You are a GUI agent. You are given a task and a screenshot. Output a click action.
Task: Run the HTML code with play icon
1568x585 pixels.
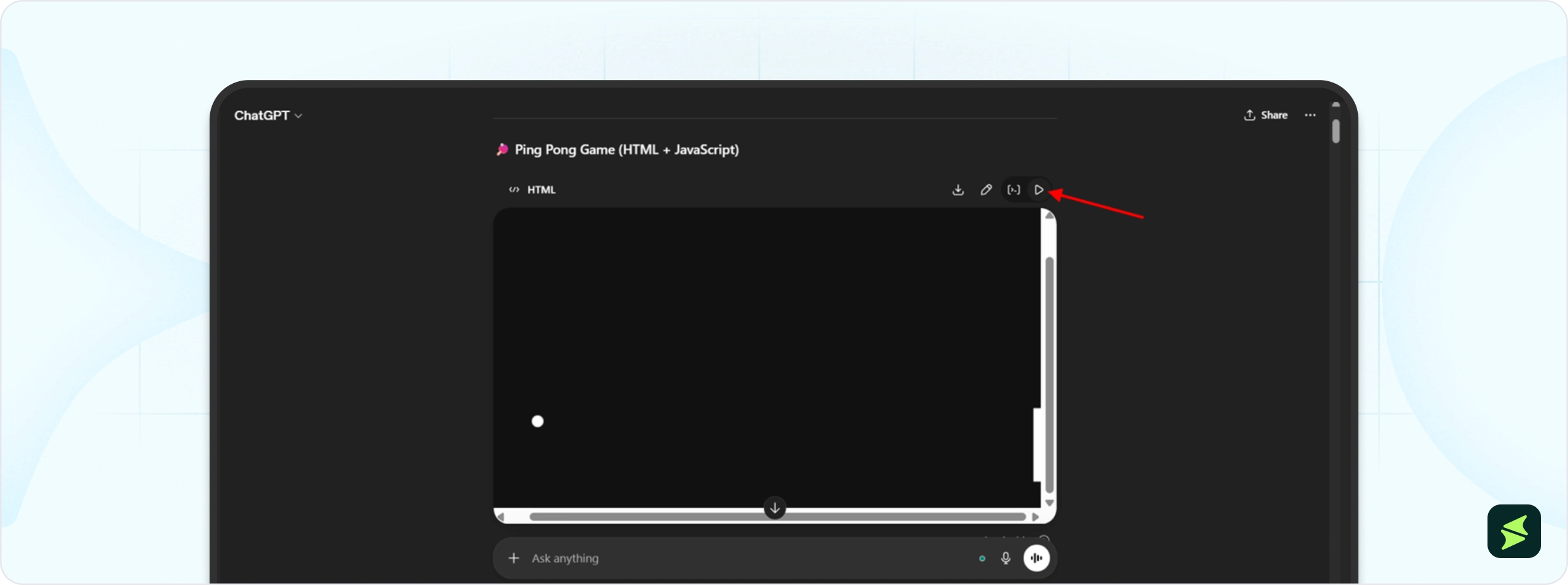[x=1039, y=190]
